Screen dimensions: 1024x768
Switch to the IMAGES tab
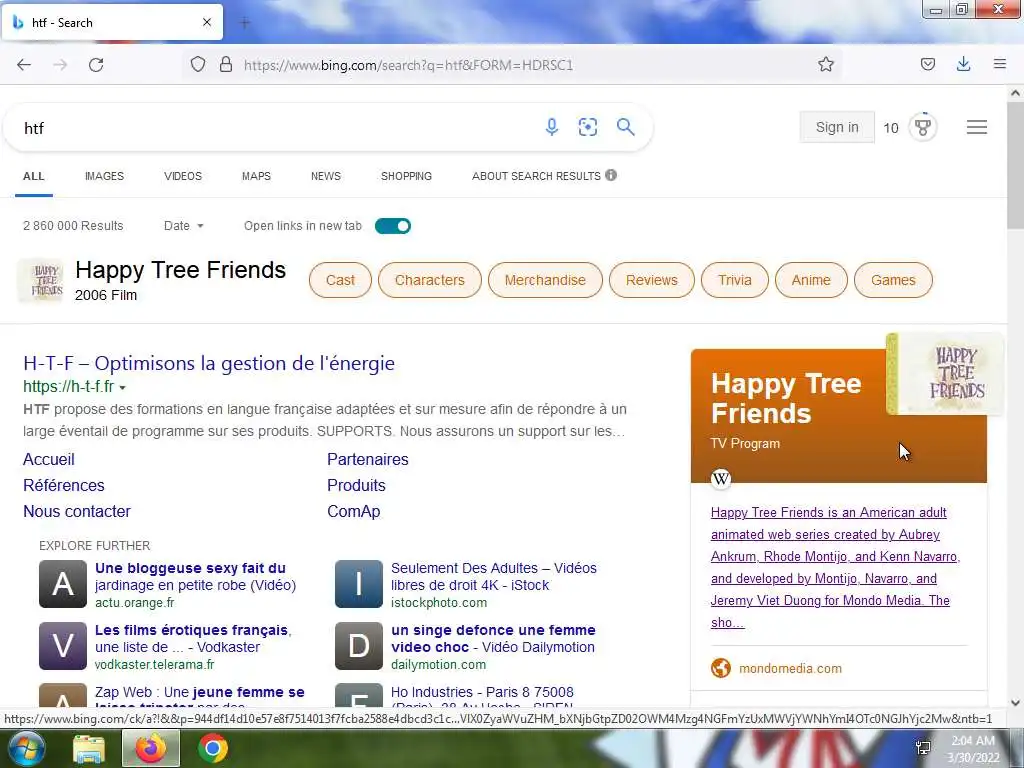(x=104, y=176)
